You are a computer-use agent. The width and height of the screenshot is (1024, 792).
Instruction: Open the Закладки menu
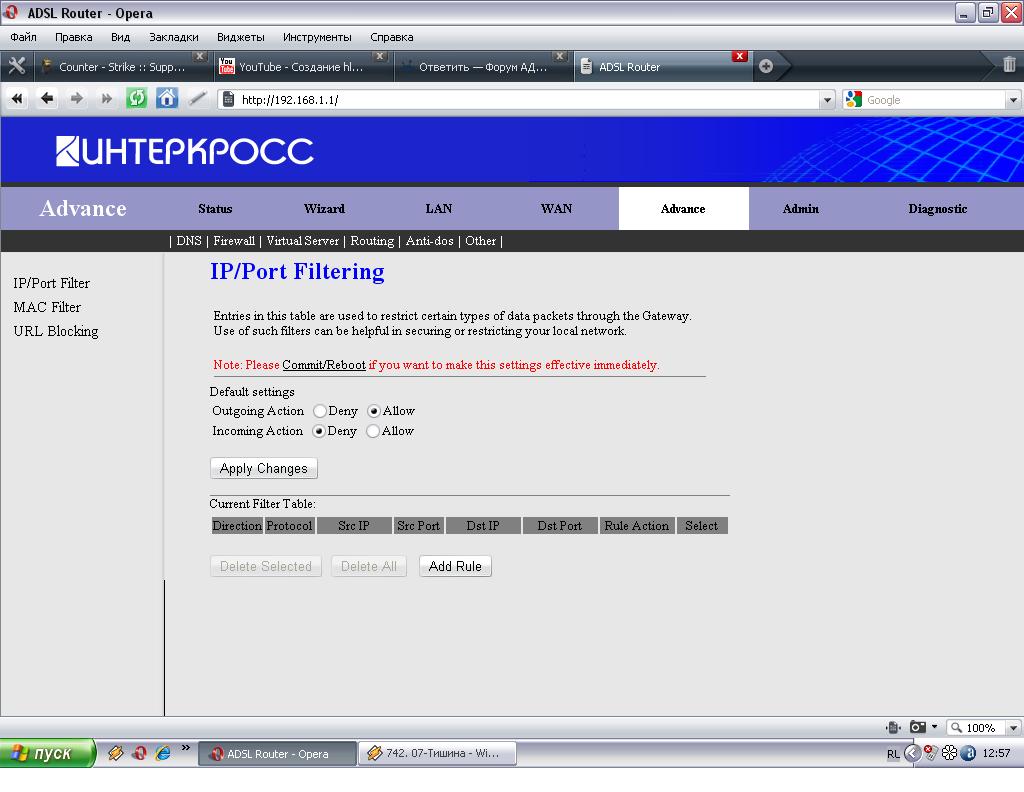174,37
